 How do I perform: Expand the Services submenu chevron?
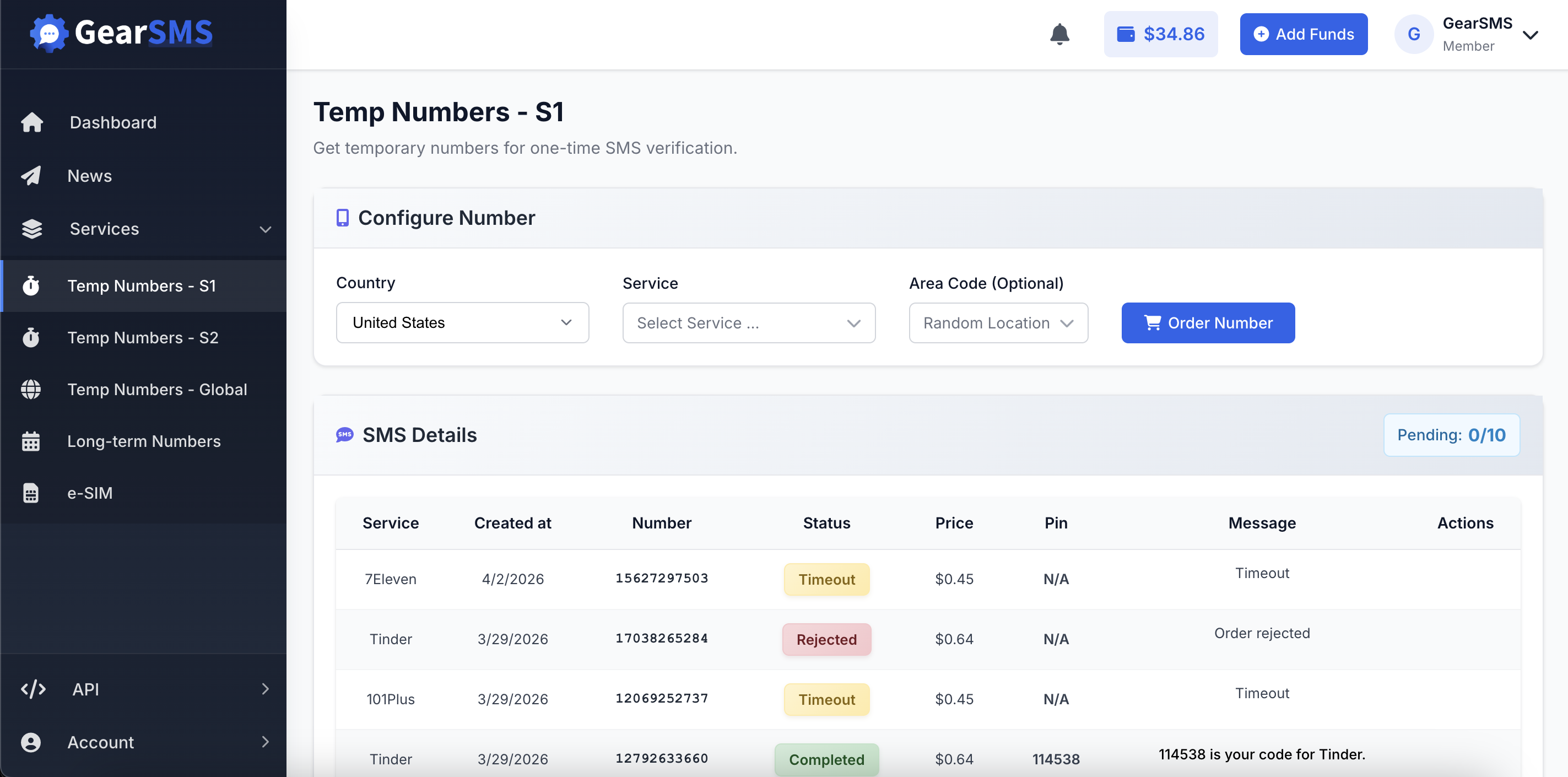(x=266, y=229)
